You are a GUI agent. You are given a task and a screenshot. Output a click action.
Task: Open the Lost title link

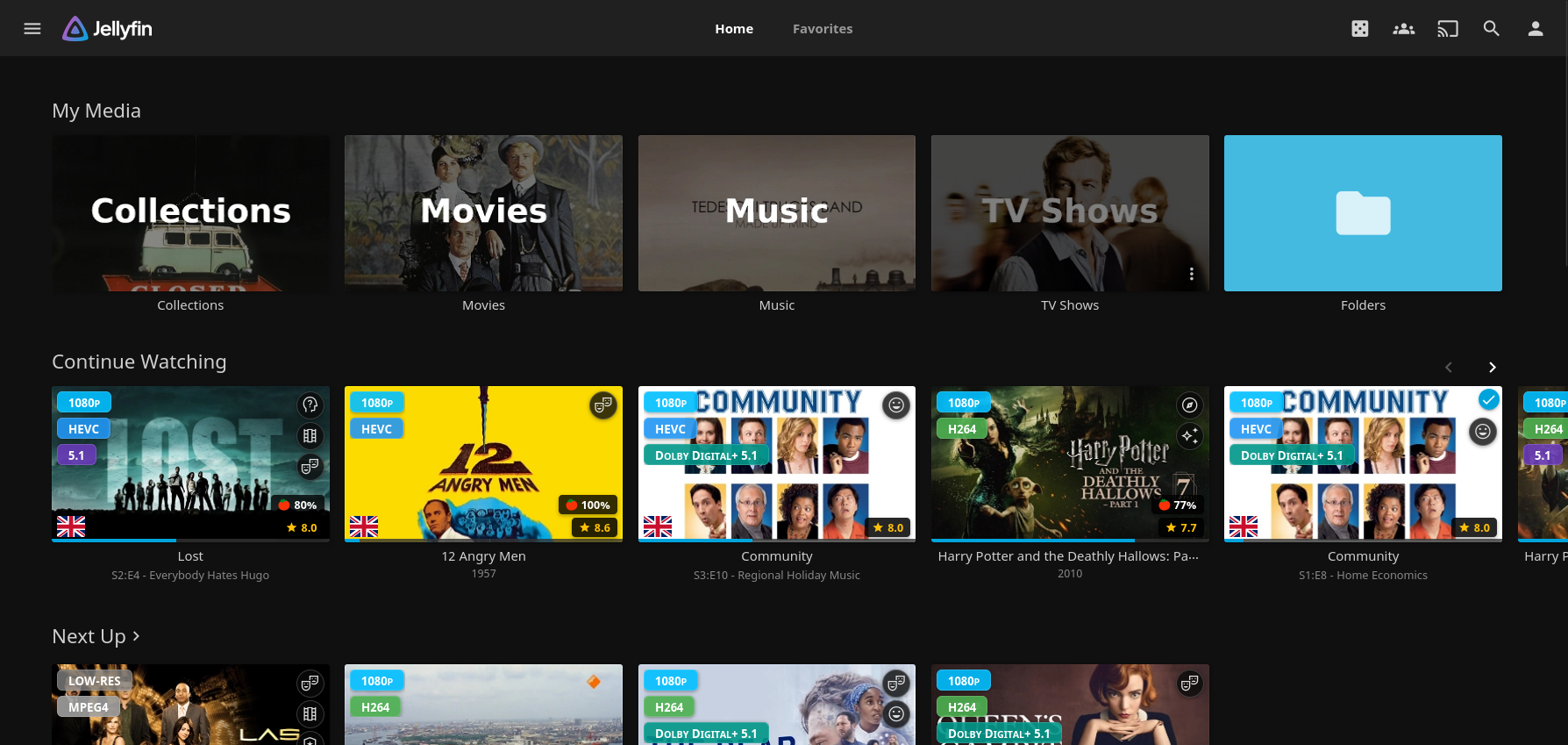190,556
